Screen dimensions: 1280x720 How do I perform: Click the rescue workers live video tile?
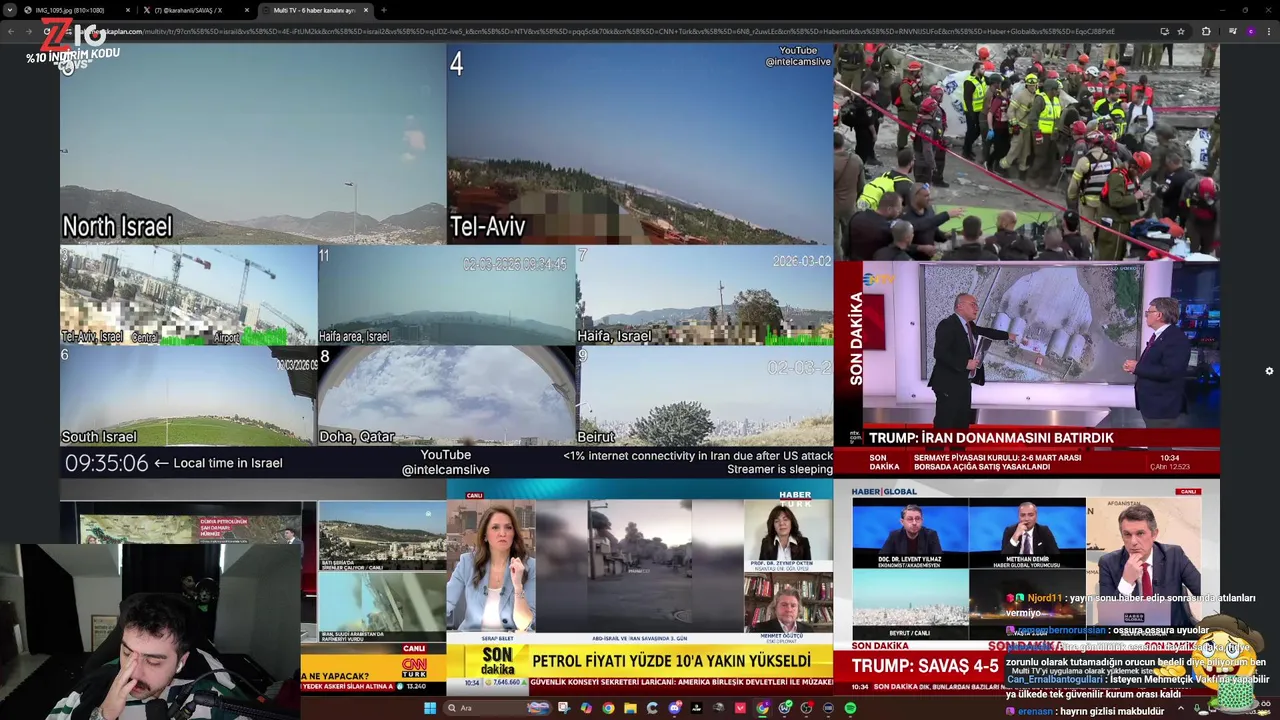click(x=1027, y=152)
